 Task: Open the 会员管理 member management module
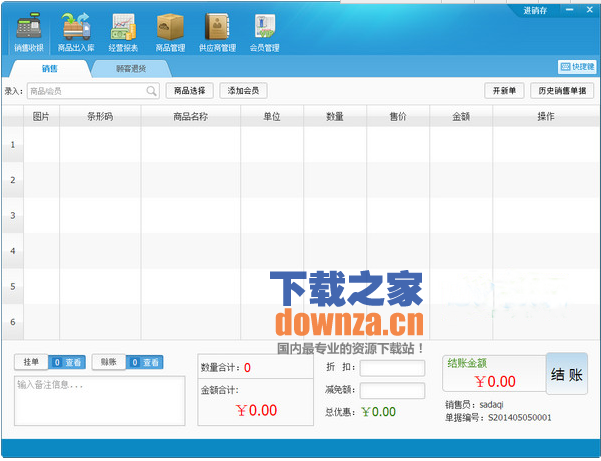point(264,33)
